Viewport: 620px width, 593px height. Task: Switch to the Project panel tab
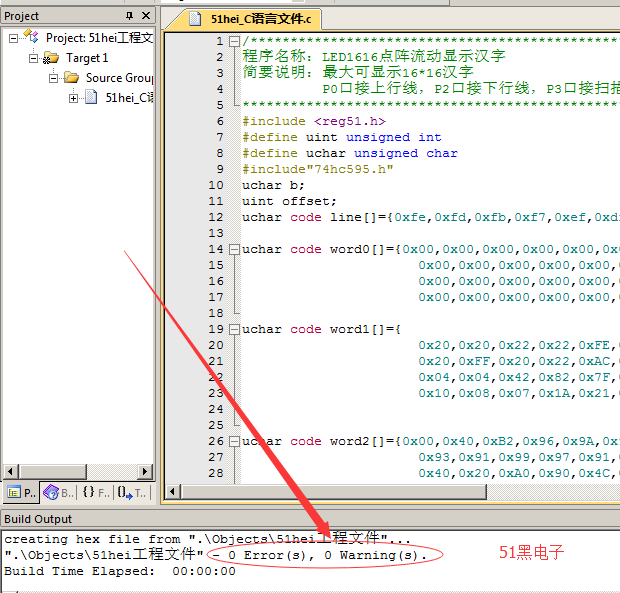pyautogui.click(x=21, y=492)
